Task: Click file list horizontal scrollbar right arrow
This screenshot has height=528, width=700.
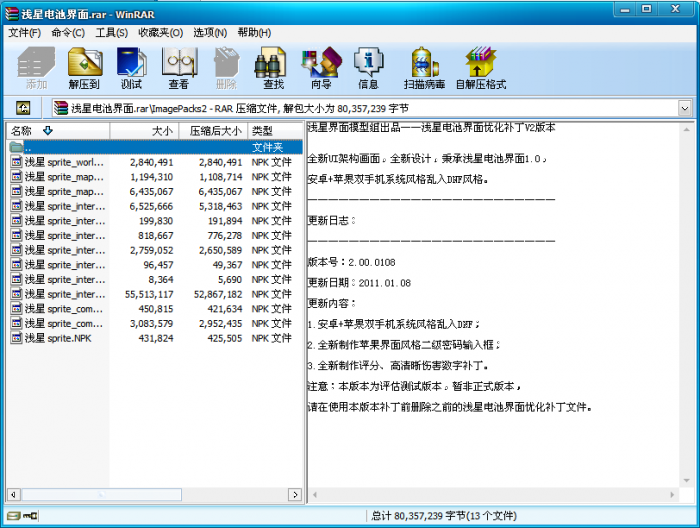Action: click(295, 494)
